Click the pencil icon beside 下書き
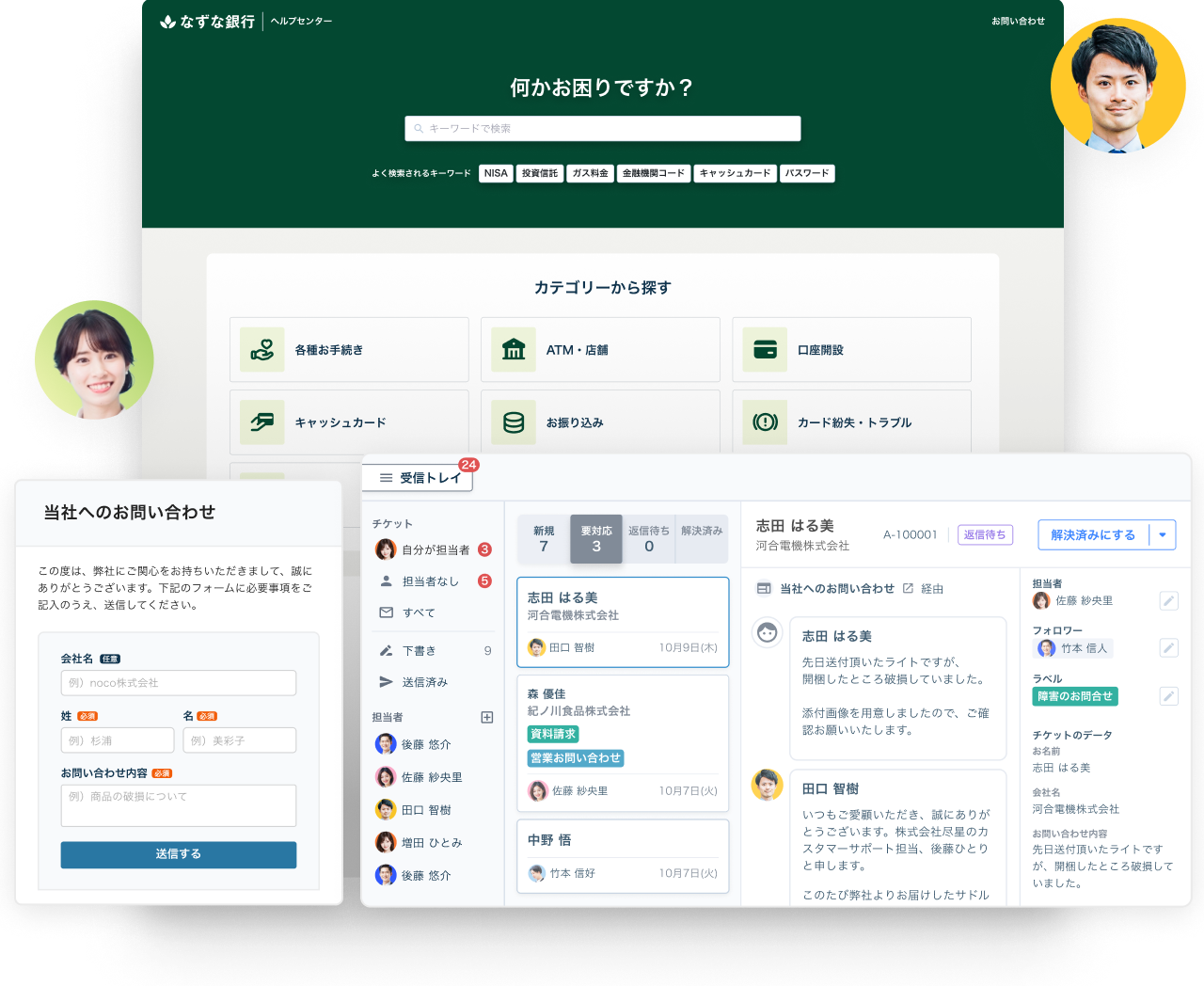The image size is (1204, 986). click(x=386, y=650)
